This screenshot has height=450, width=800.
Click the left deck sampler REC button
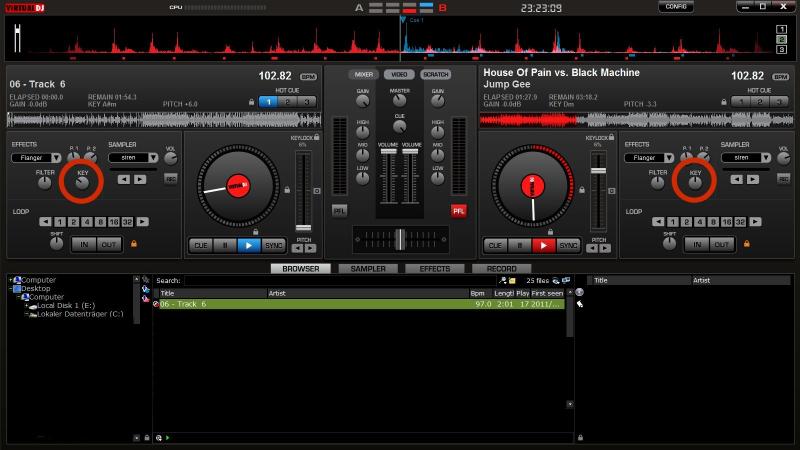pos(170,179)
